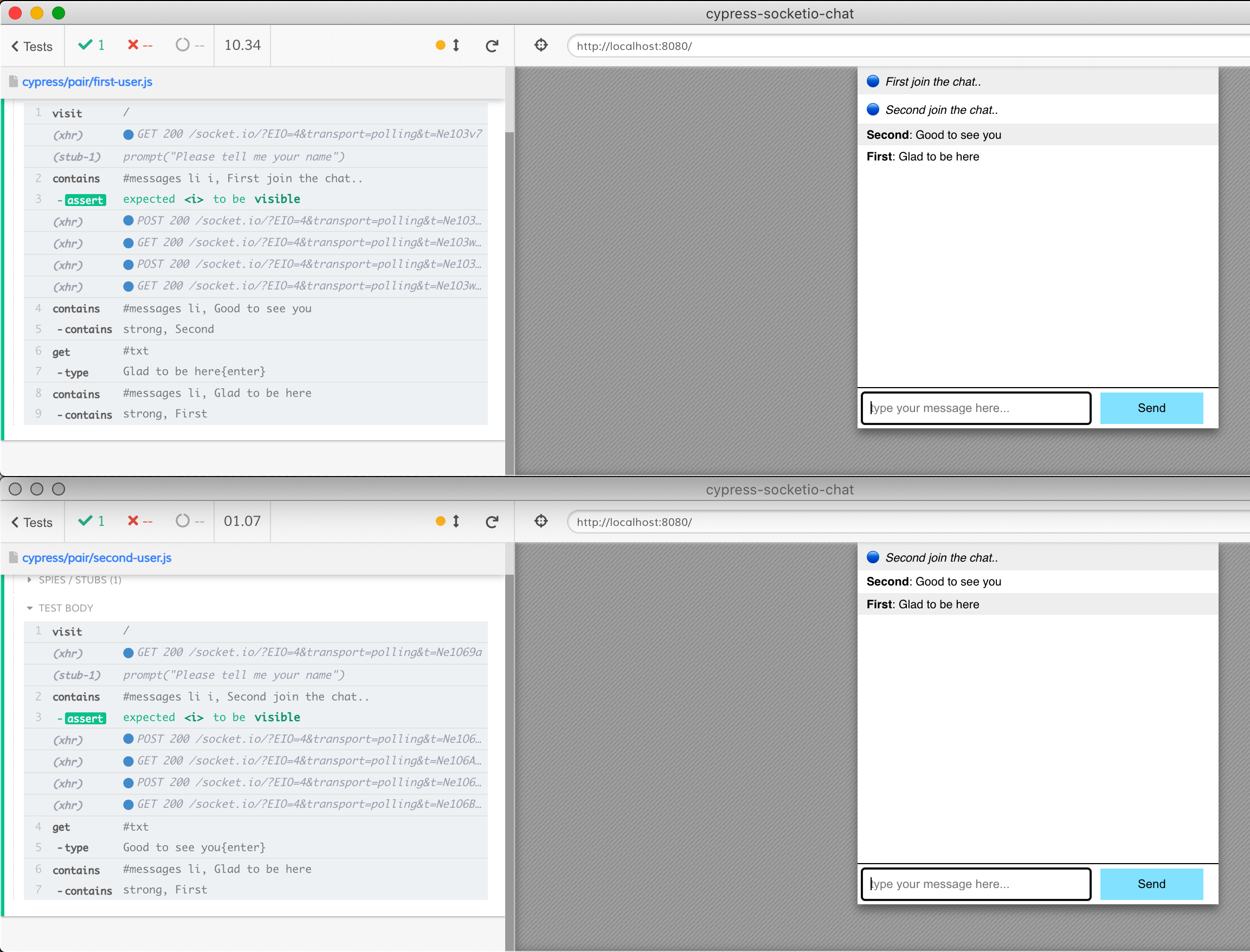
Task: Go back to Tests in first-user window
Action: coord(32,47)
